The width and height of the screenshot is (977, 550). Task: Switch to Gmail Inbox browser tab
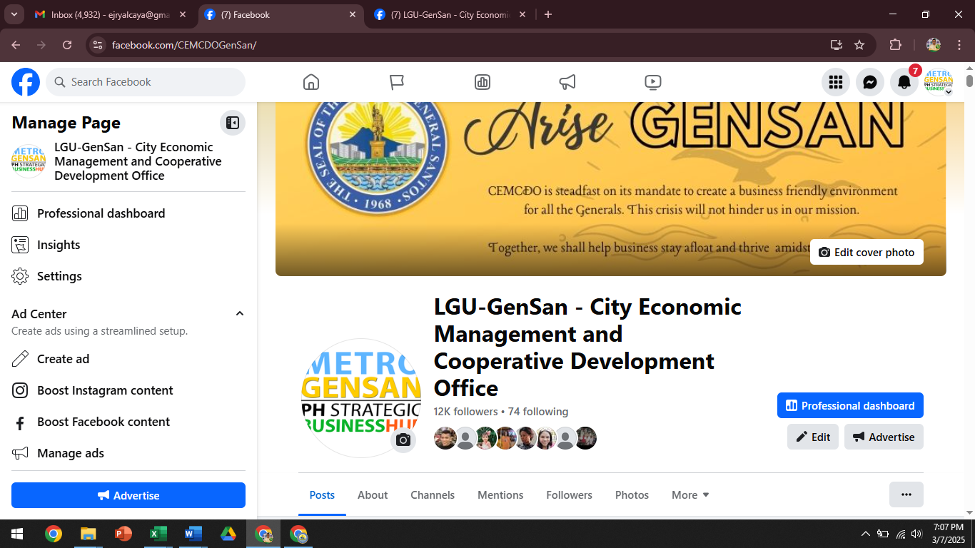(110, 14)
